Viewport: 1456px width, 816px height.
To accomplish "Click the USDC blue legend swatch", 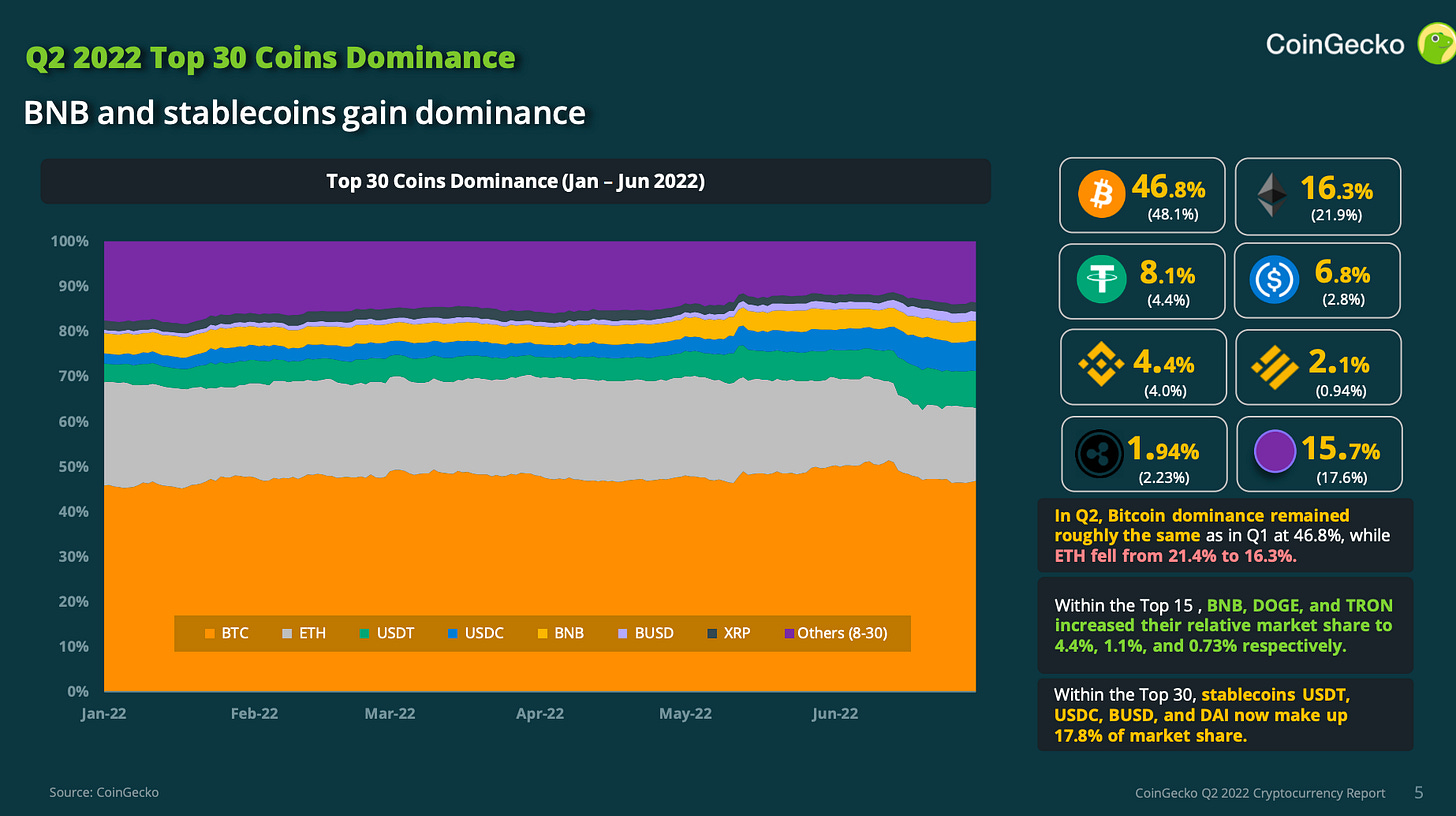I will [x=454, y=633].
